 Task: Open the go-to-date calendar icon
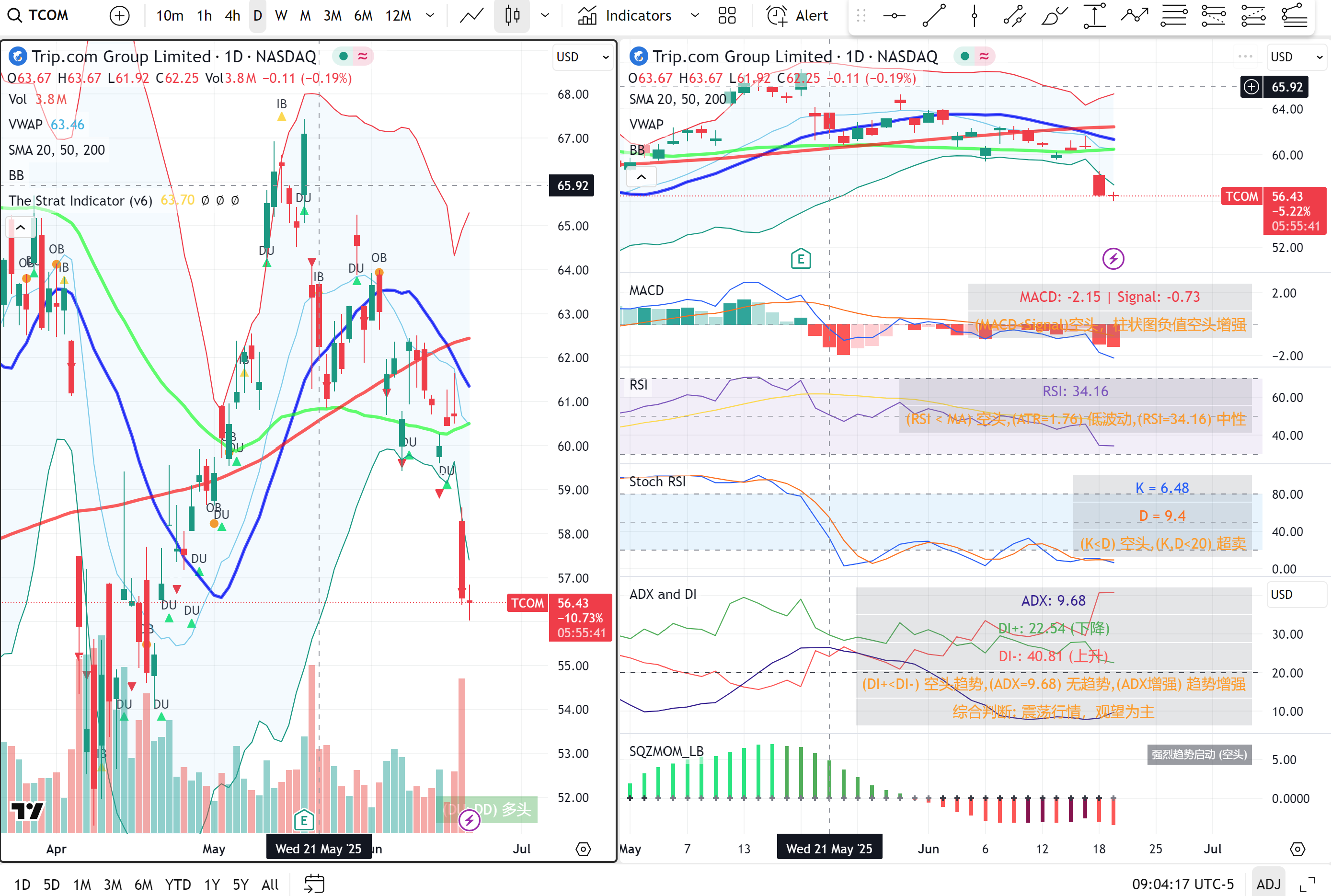314,883
